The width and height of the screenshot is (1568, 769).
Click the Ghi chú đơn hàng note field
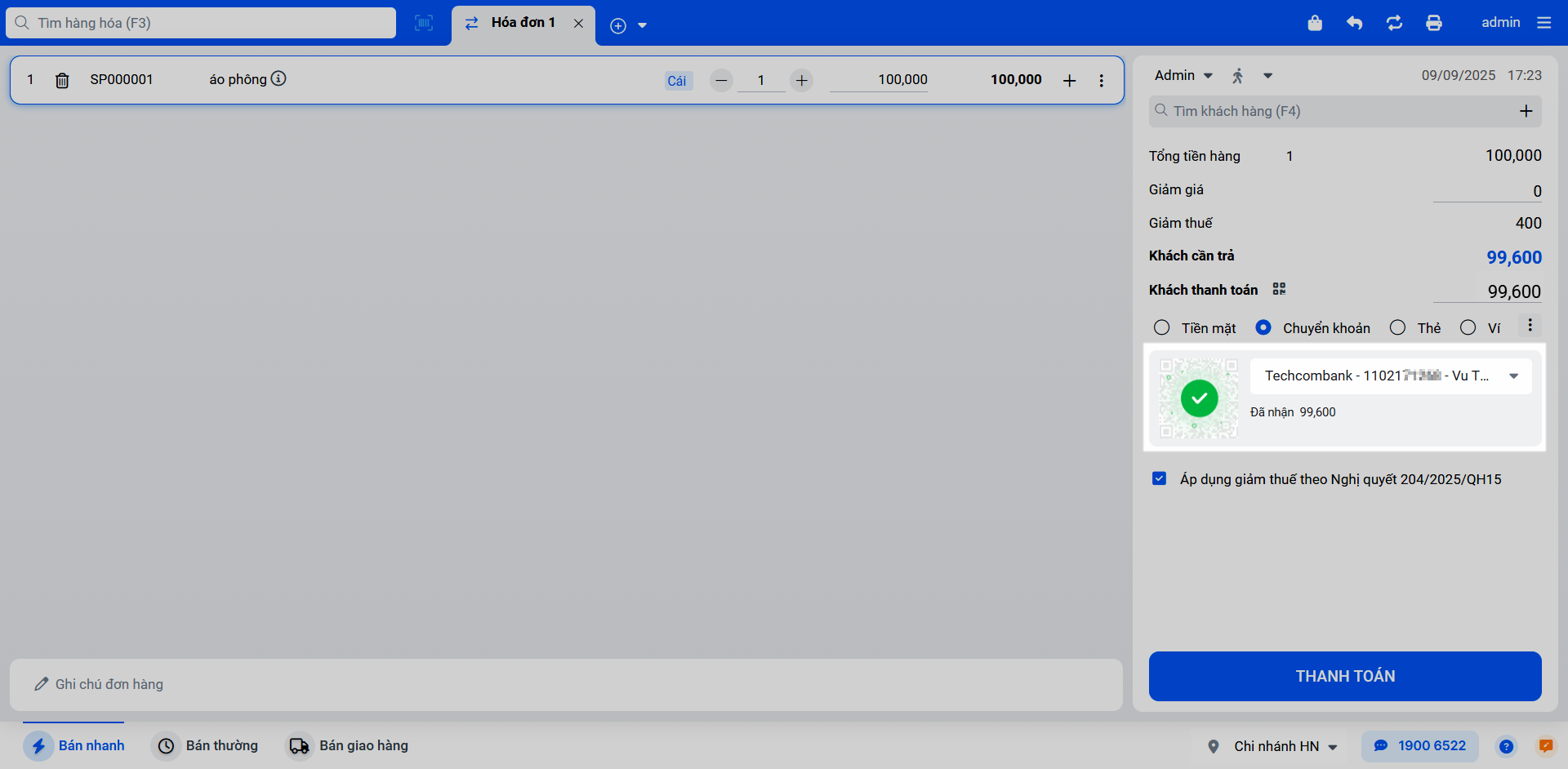coord(566,684)
